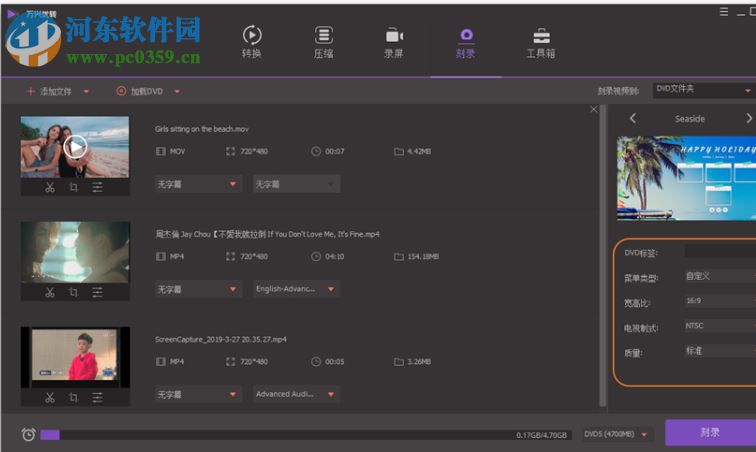Click the DVD标签 label input field
The height and width of the screenshot is (452, 756).
point(720,251)
